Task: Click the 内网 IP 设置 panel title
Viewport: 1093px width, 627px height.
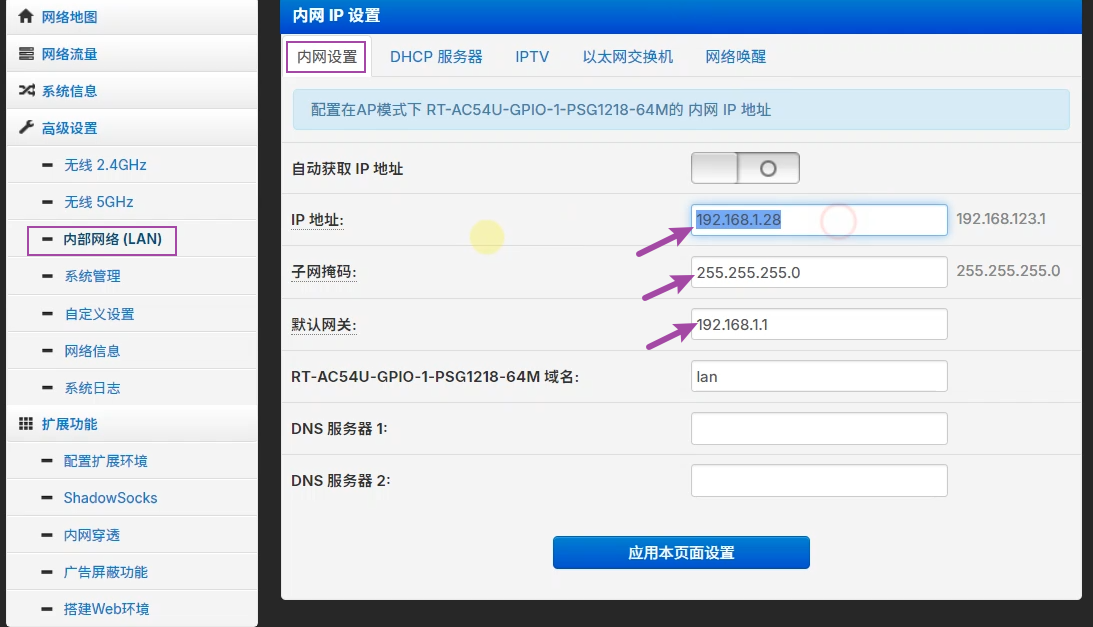Action: coord(336,15)
